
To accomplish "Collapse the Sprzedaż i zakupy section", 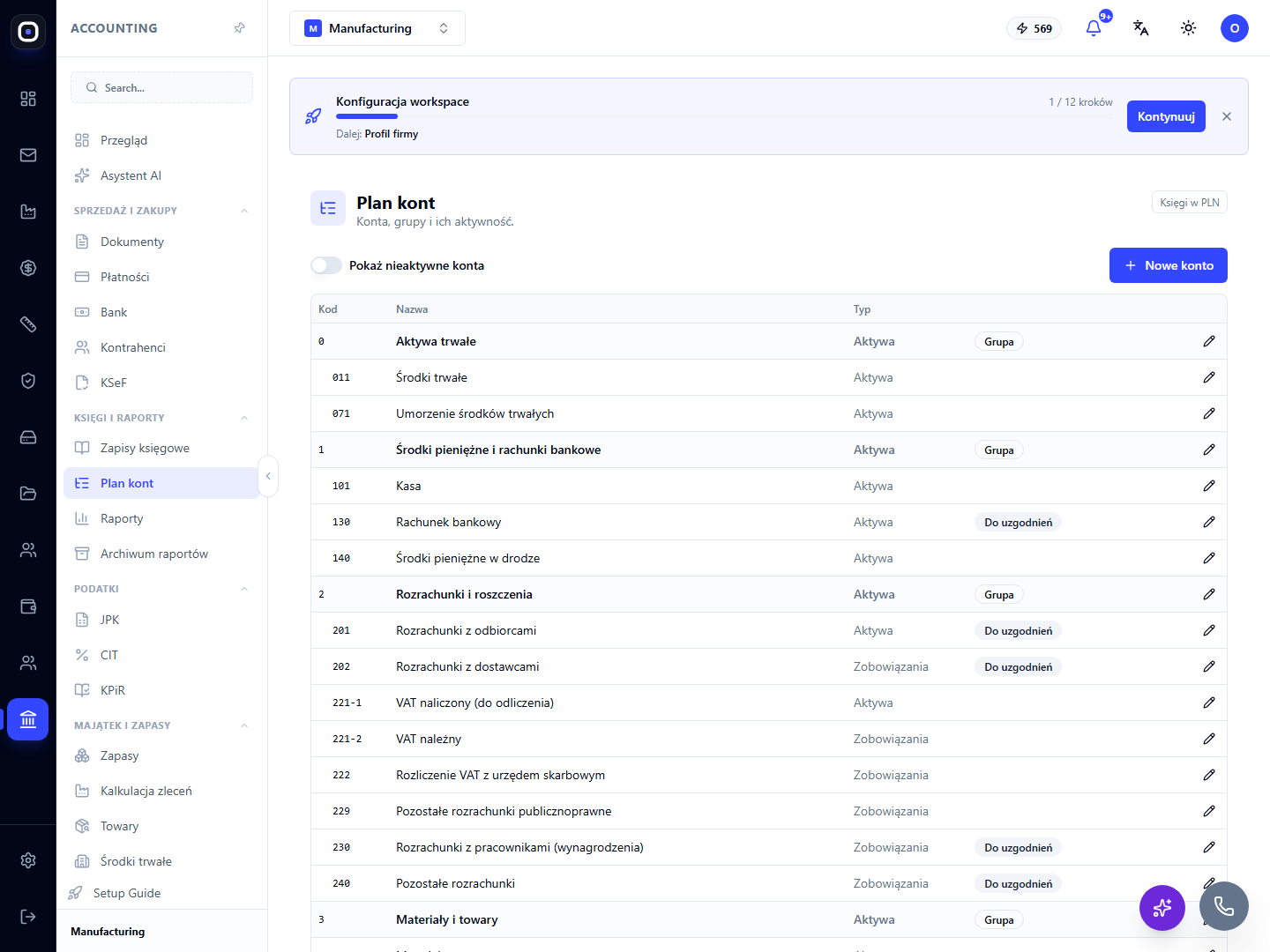I will point(244,211).
